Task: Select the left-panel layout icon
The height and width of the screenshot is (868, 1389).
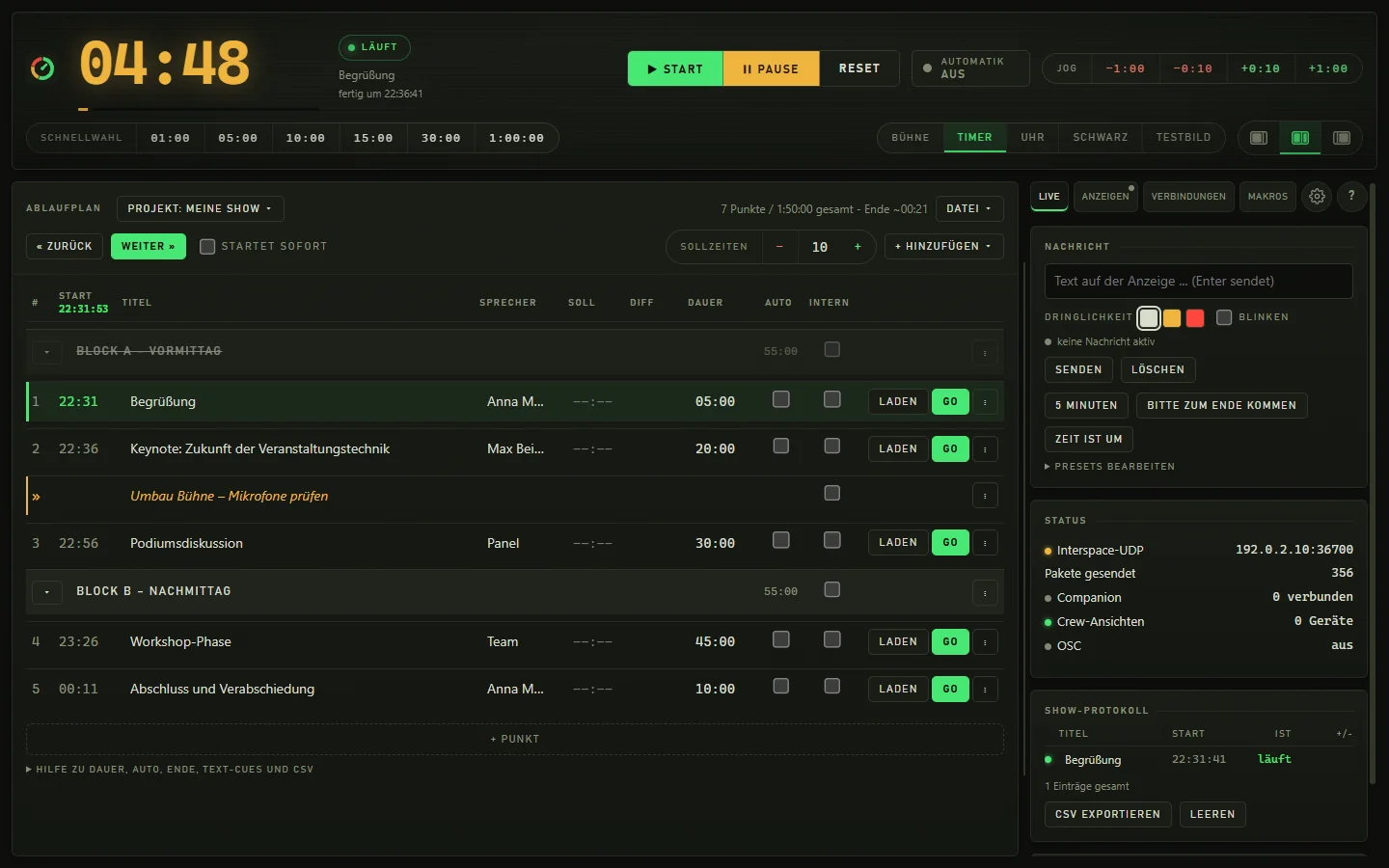Action: 1259,138
